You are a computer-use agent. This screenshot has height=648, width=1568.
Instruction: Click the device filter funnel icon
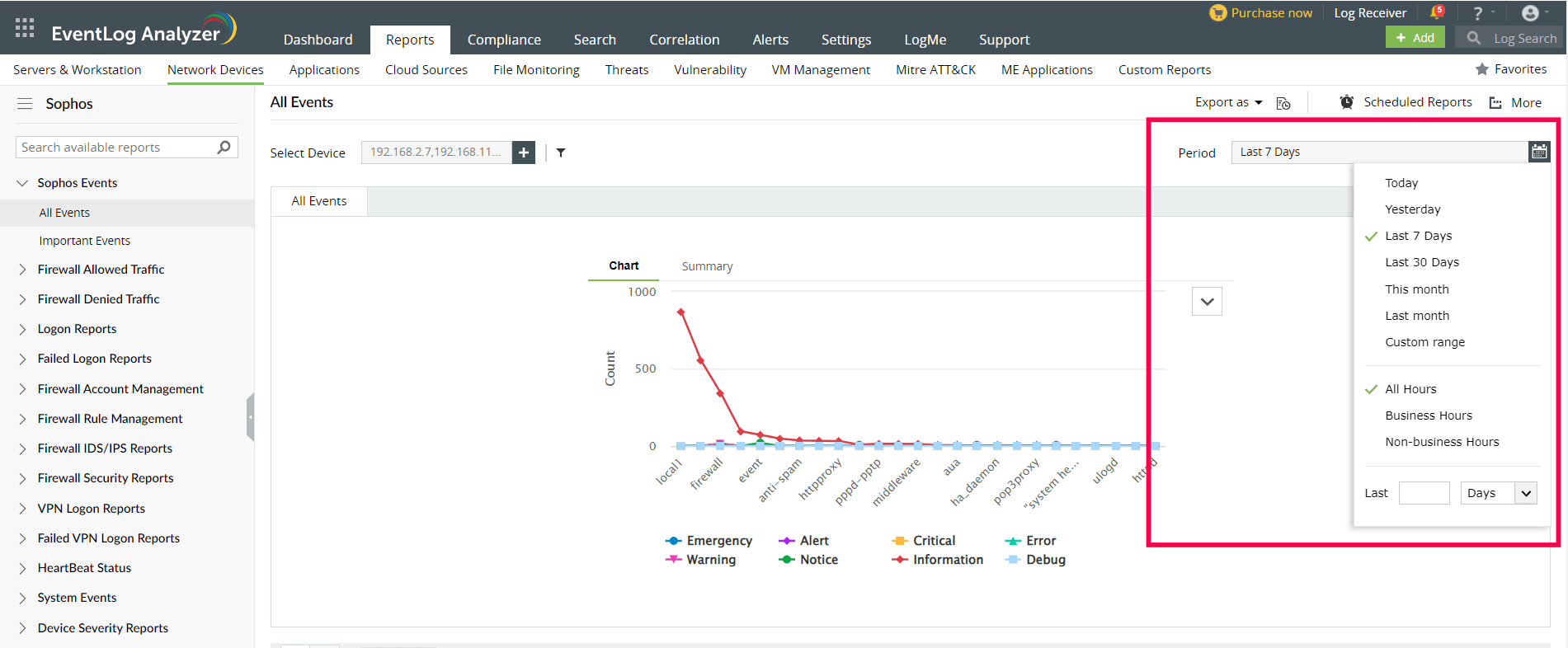click(561, 153)
